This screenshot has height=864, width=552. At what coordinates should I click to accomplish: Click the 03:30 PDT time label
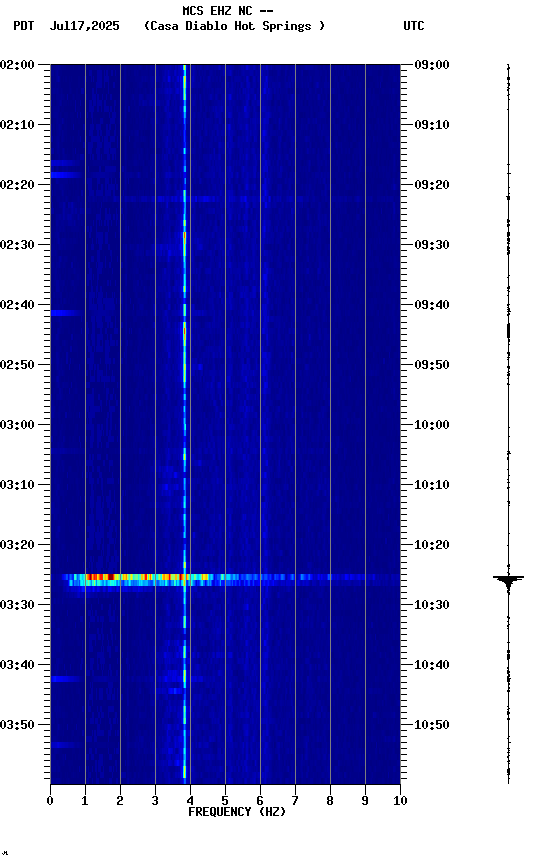coord(17,605)
